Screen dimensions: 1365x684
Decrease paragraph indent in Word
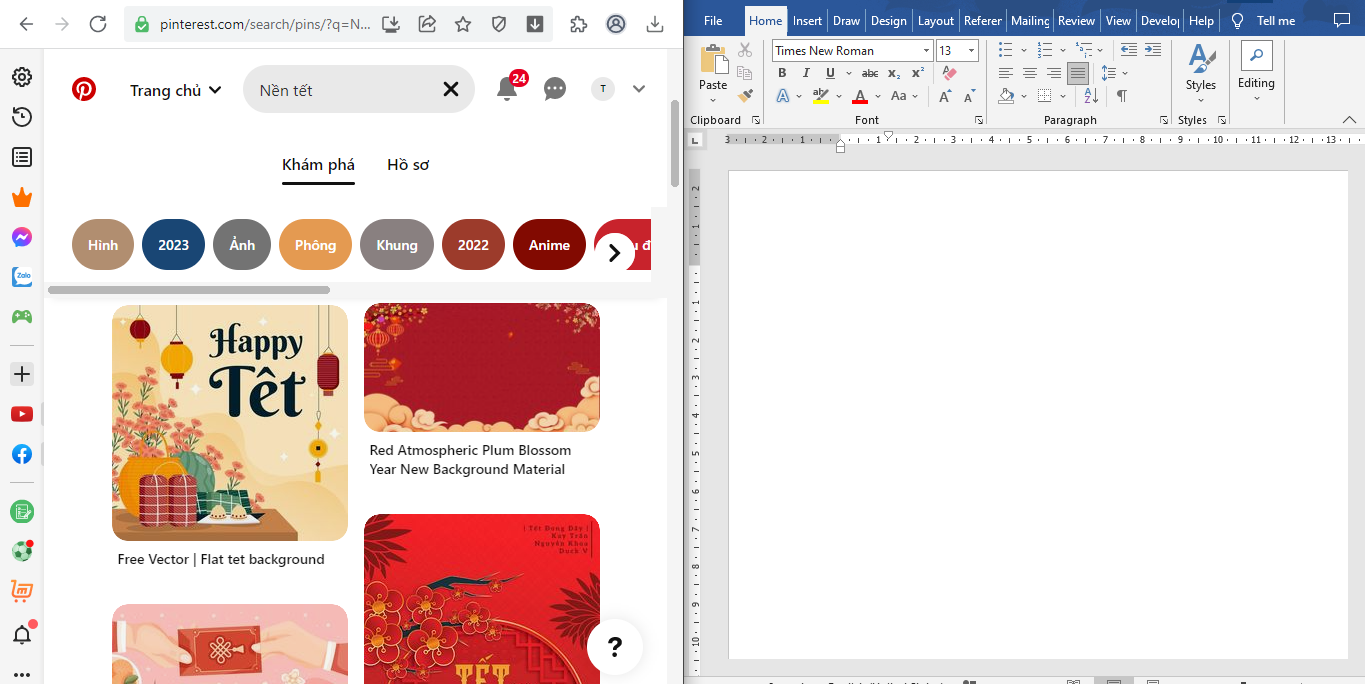click(1129, 50)
